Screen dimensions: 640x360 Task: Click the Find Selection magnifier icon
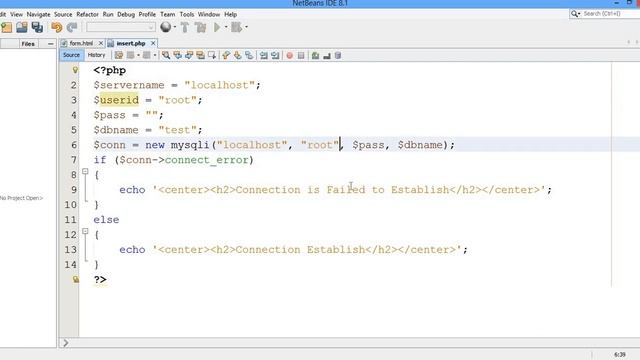tap(166, 55)
